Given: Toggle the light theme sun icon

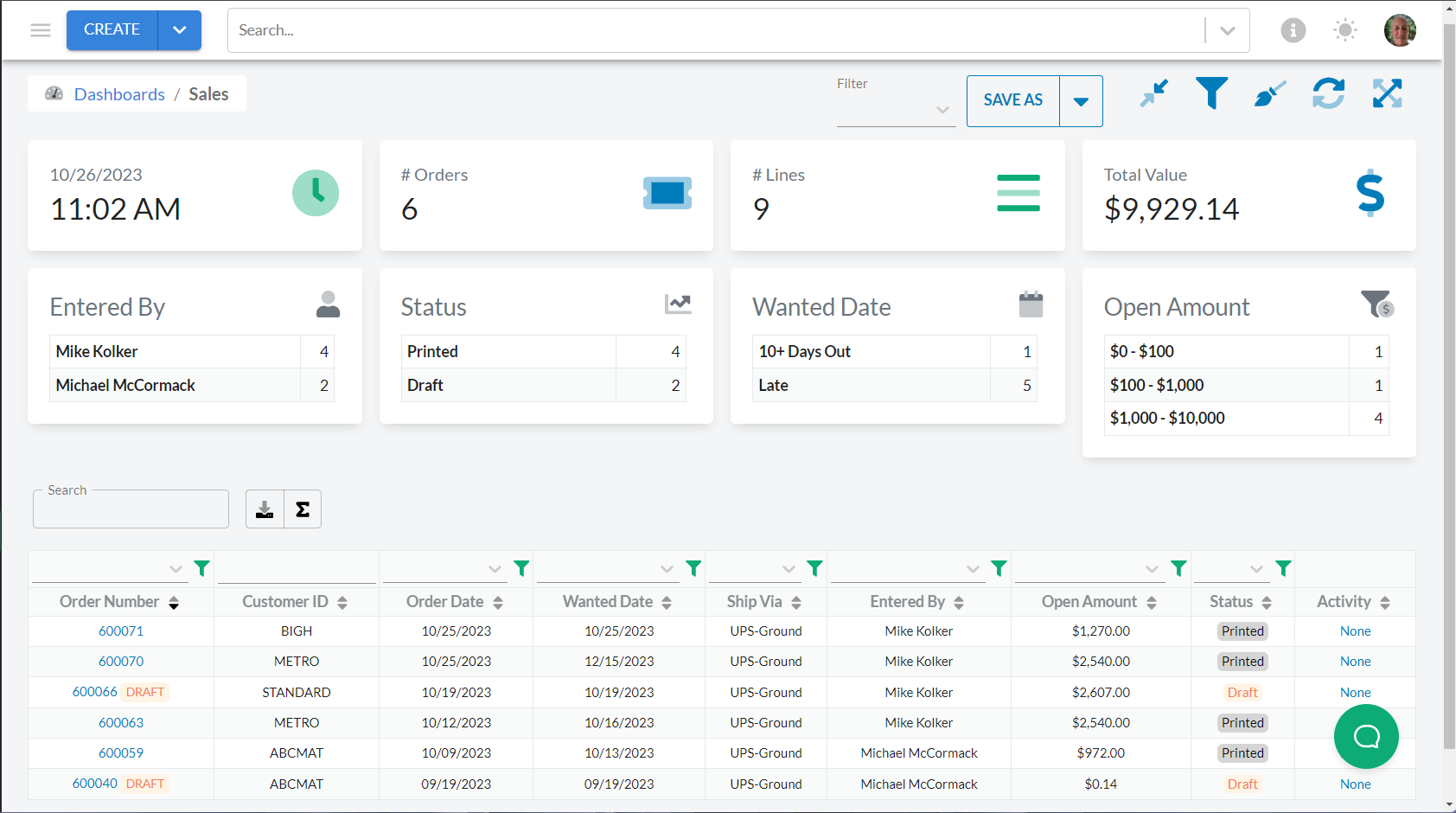Looking at the screenshot, I should point(1345,30).
